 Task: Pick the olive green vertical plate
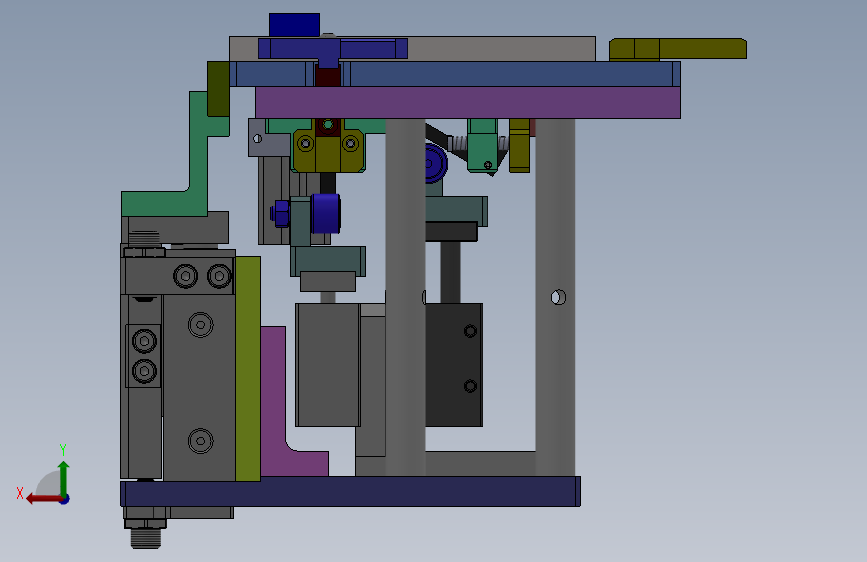(x=248, y=368)
